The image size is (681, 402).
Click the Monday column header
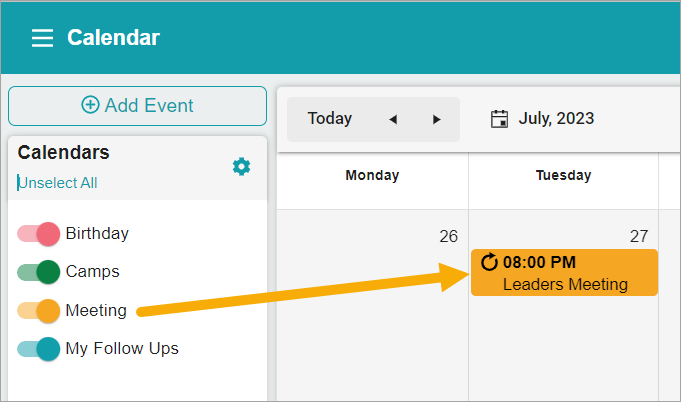pyautogui.click(x=372, y=175)
